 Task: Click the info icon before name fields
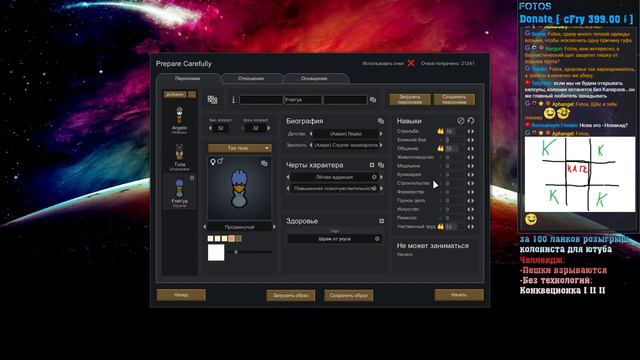(233, 100)
